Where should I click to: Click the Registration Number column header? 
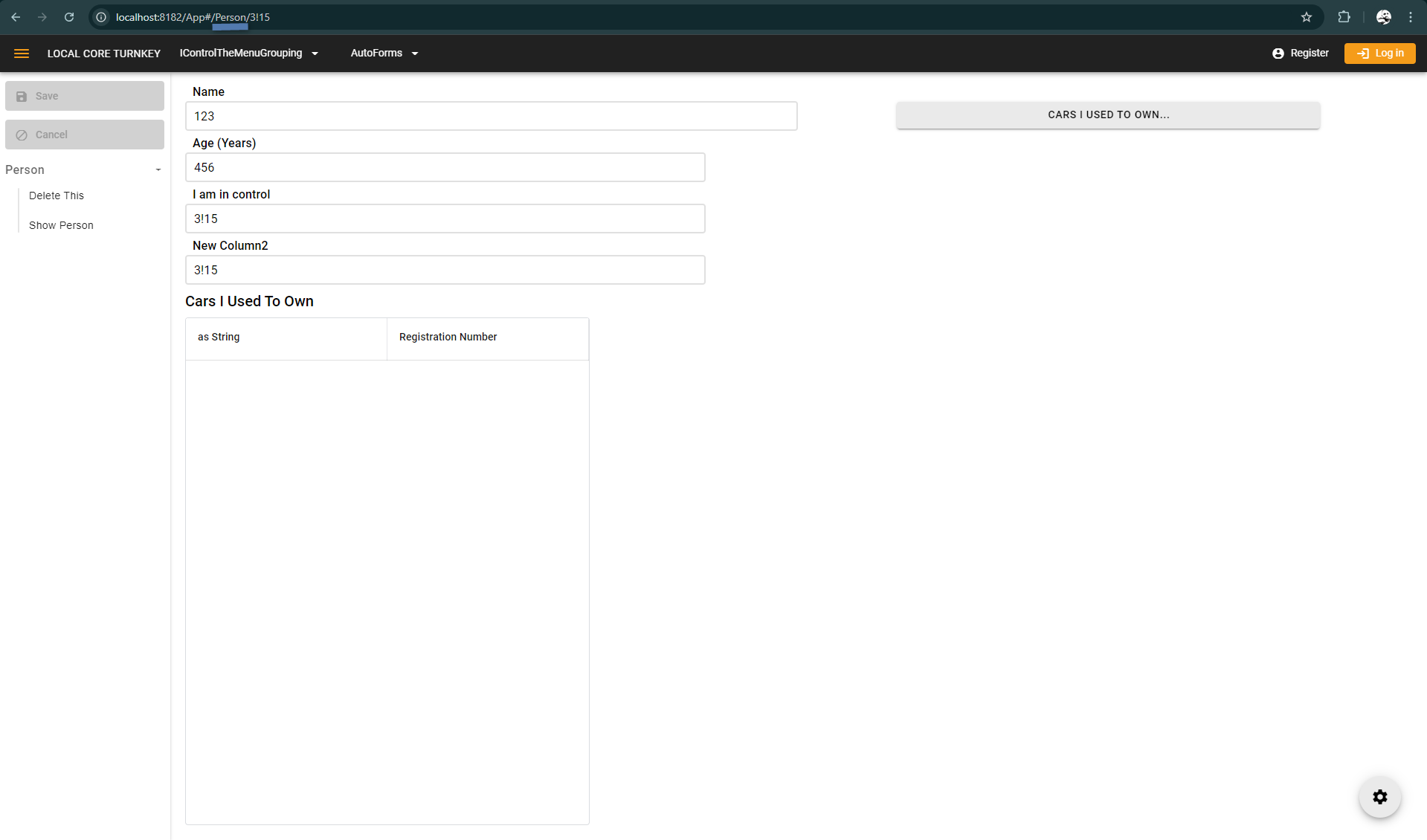[x=448, y=337]
